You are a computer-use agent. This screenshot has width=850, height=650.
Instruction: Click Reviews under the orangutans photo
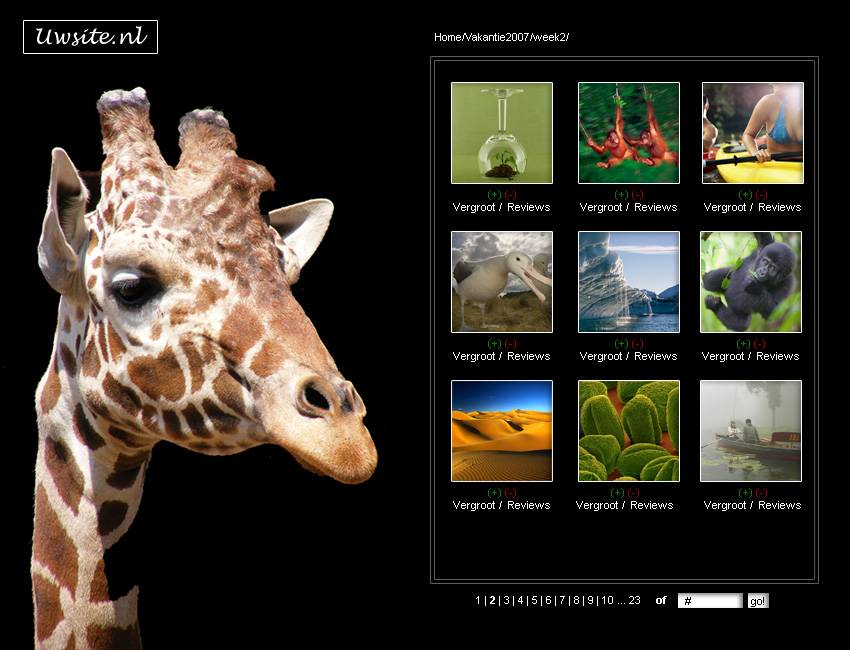click(655, 208)
